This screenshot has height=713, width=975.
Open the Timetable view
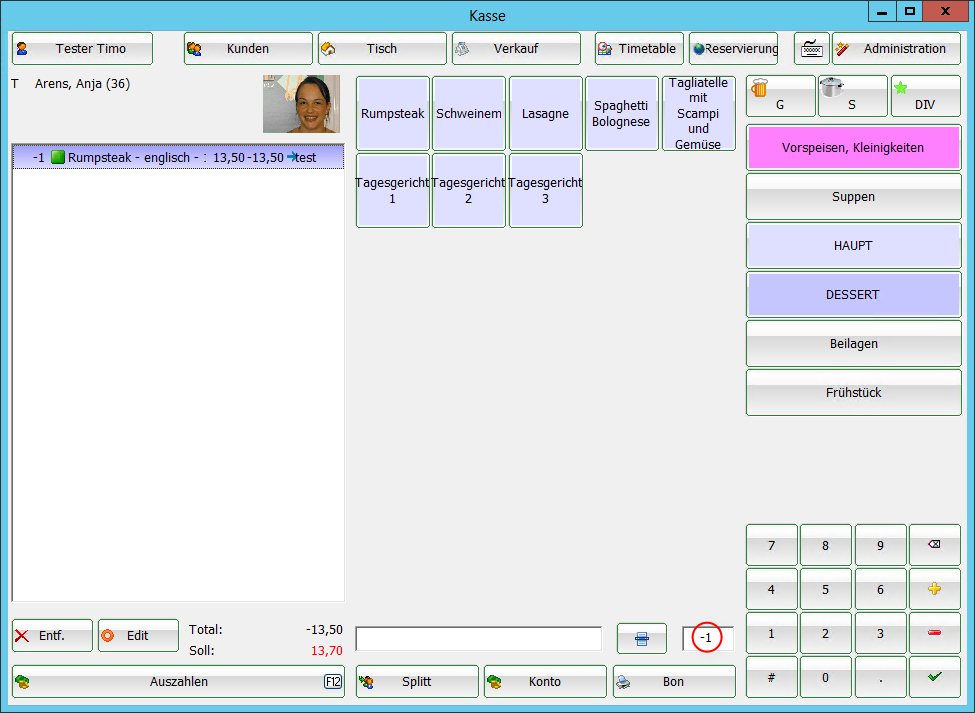[x=639, y=48]
